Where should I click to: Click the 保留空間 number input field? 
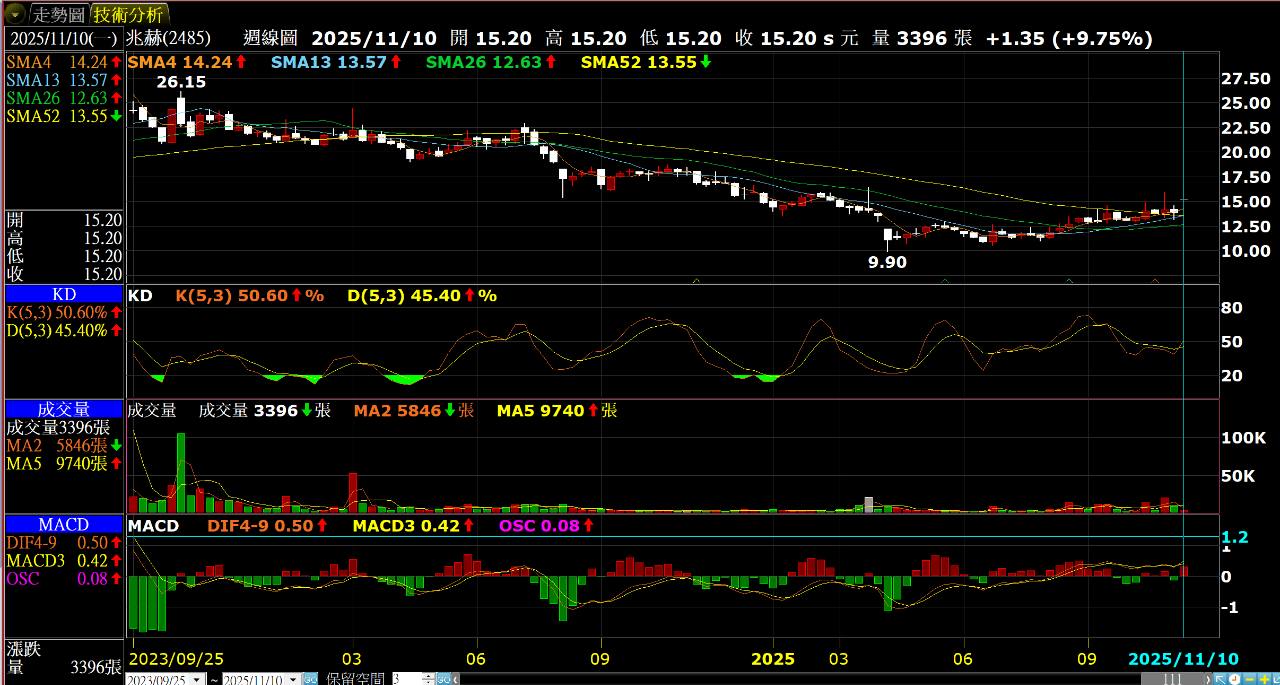(407, 680)
